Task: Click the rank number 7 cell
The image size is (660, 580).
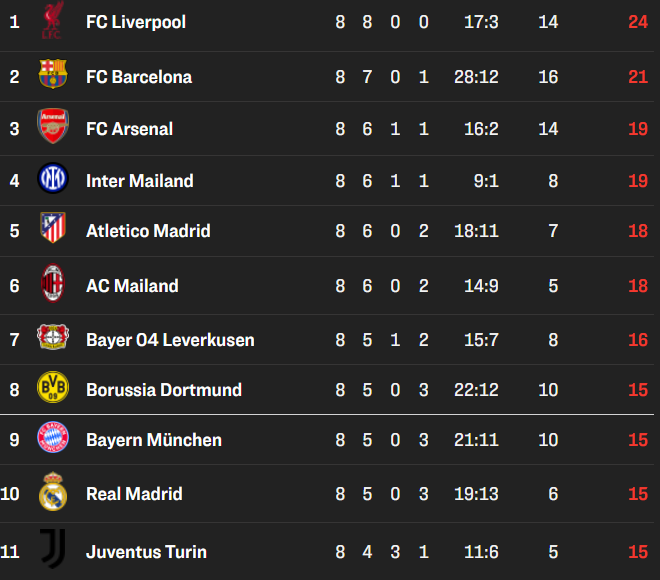Action: point(14,340)
